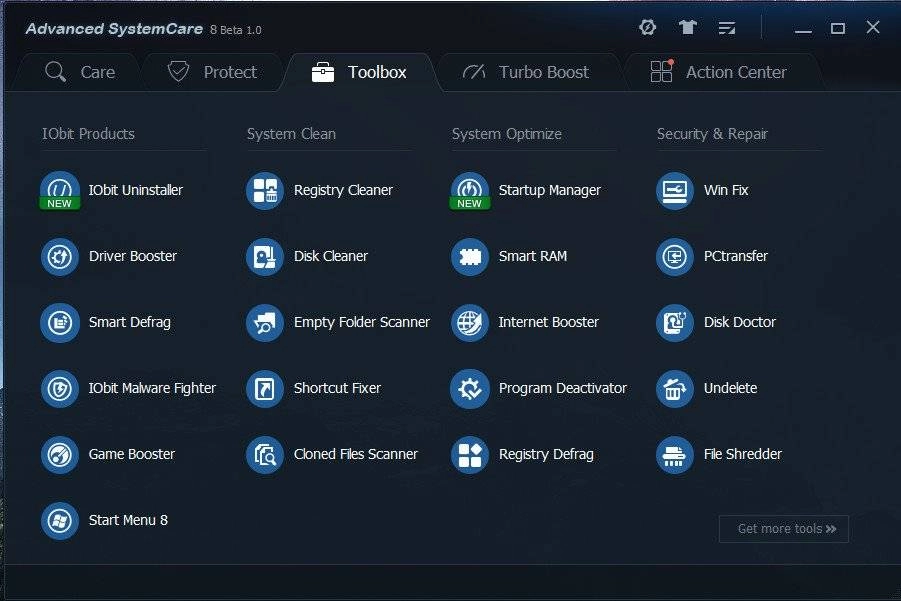The width and height of the screenshot is (901, 601).
Task: Open the Smart RAM icon
Action: tap(470, 257)
